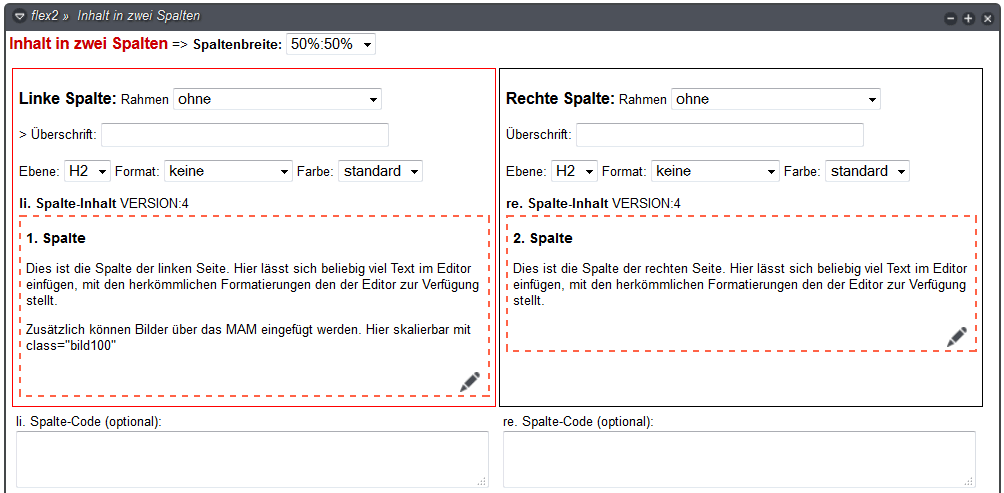1004x493 pixels.
Task: Click the '2. Spalte' heading text
Action: pos(543,239)
